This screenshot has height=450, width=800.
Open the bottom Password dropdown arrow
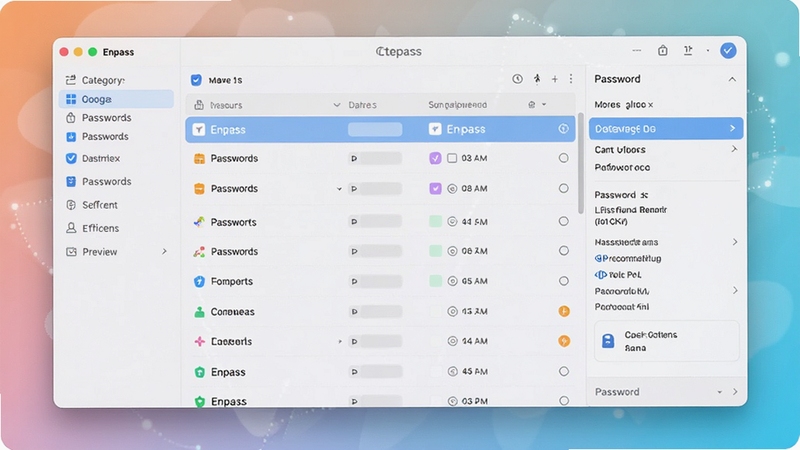[719, 392]
